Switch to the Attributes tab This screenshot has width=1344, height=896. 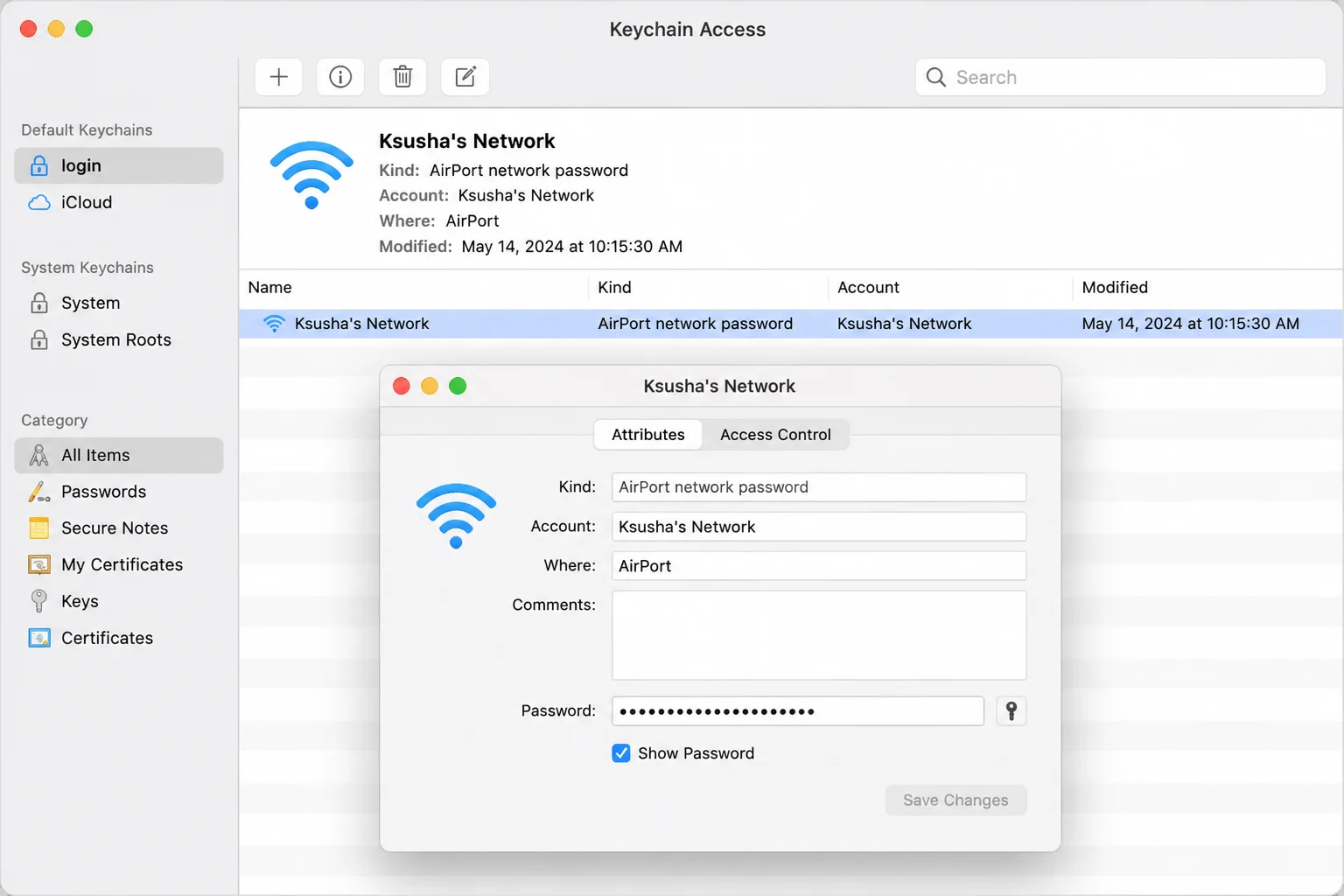pos(647,435)
